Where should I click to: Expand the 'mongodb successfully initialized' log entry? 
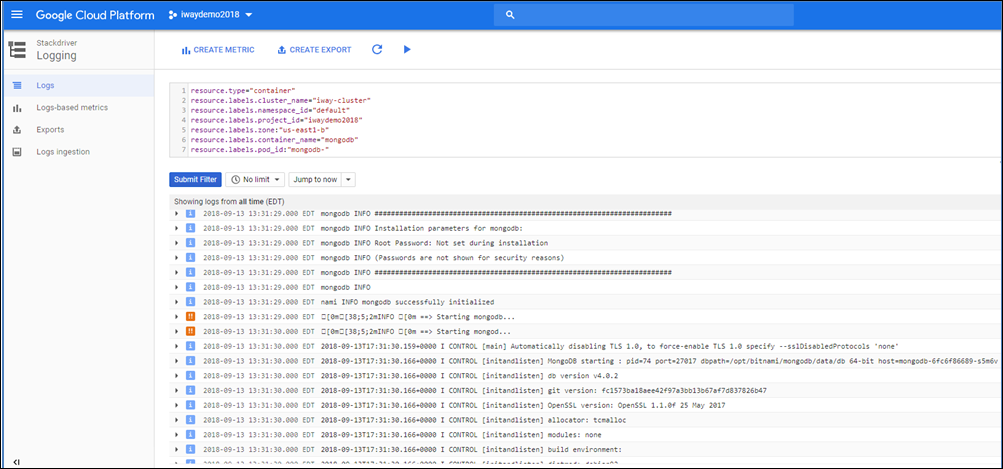[177, 302]
